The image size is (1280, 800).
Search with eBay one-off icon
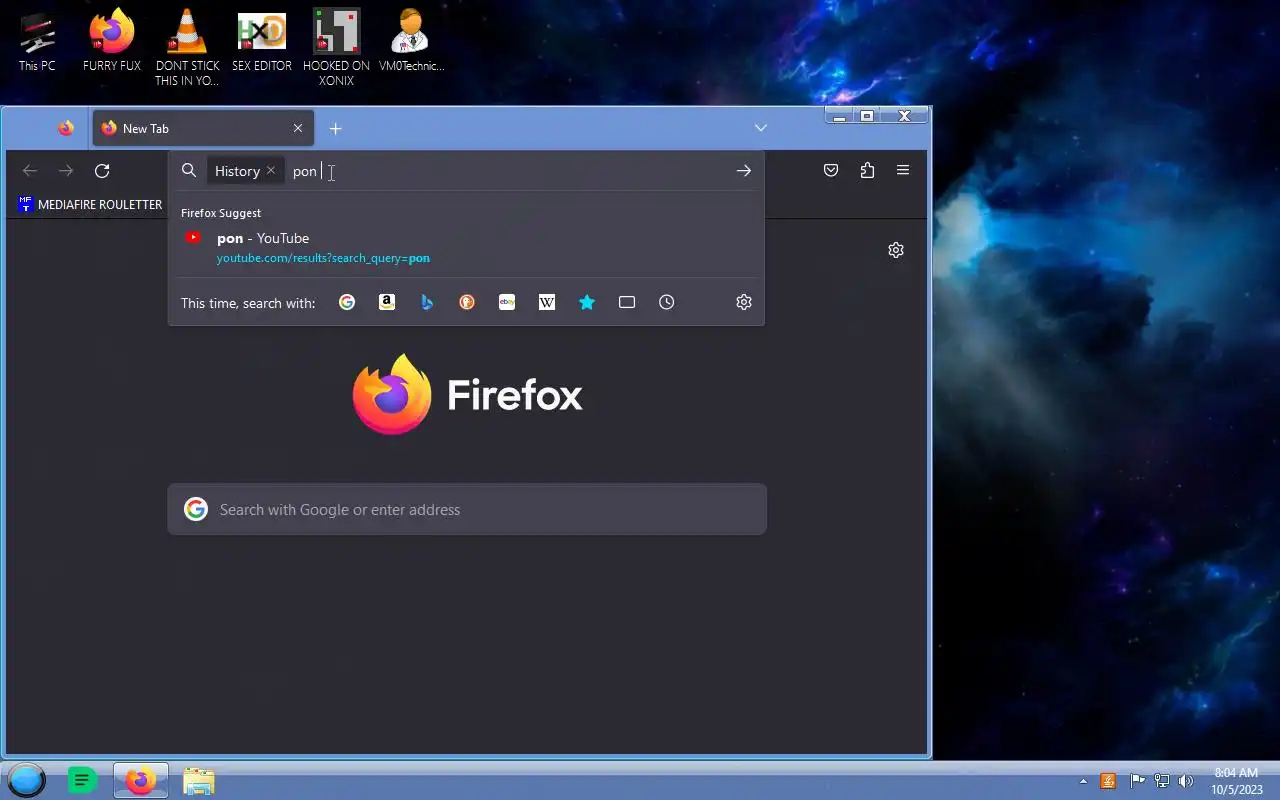tap(507, 302)
